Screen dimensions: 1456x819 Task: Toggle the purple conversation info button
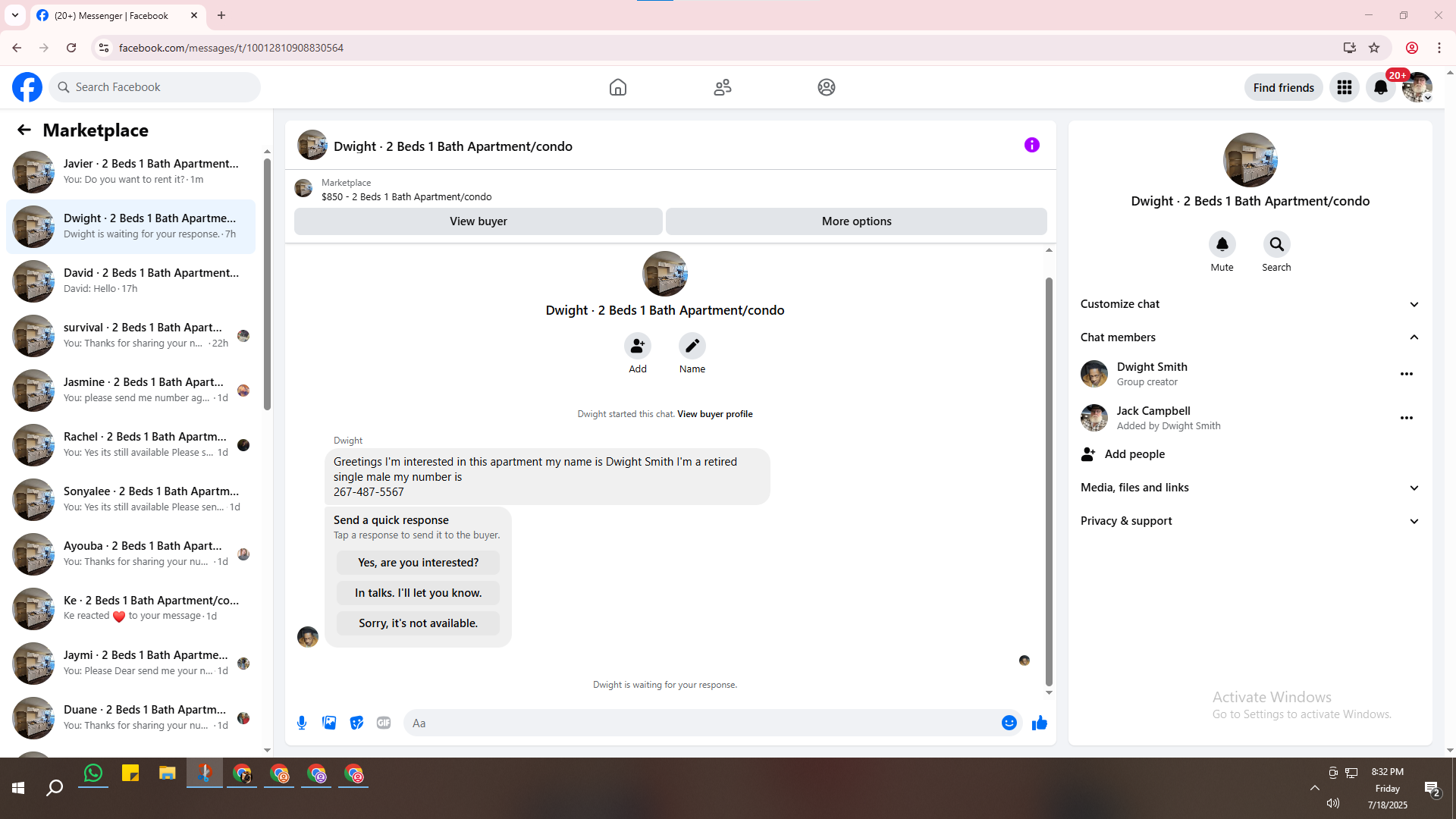click(x=1031, y=145)
